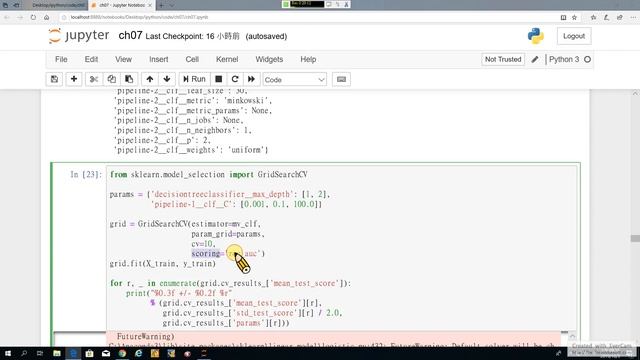Restart kernel and run all with fast-forward icon
The height and width of the screenshot is (360, 640).
pos(251,79)
